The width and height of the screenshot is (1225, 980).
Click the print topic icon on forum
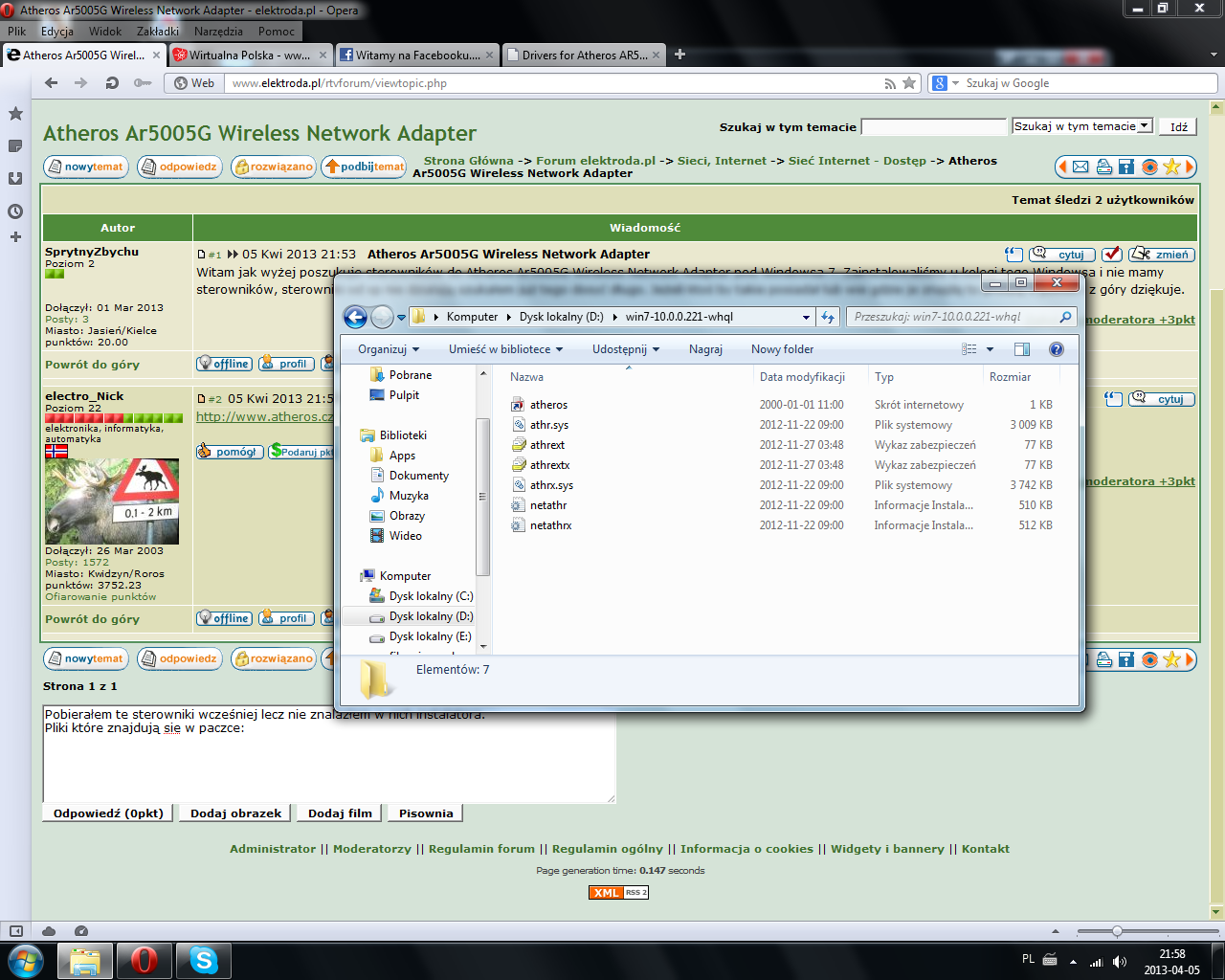1103,167
